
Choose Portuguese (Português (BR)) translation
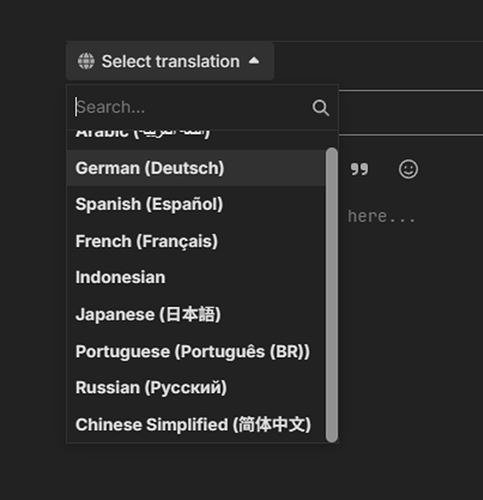[x=196, y=351]
